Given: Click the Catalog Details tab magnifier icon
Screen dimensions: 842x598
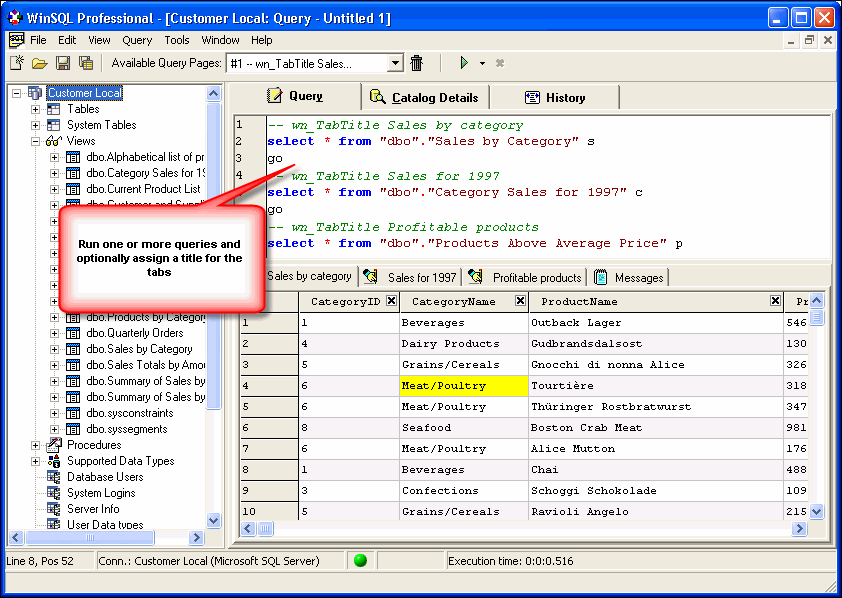Looking at the screenshot, I should point(378,97).
